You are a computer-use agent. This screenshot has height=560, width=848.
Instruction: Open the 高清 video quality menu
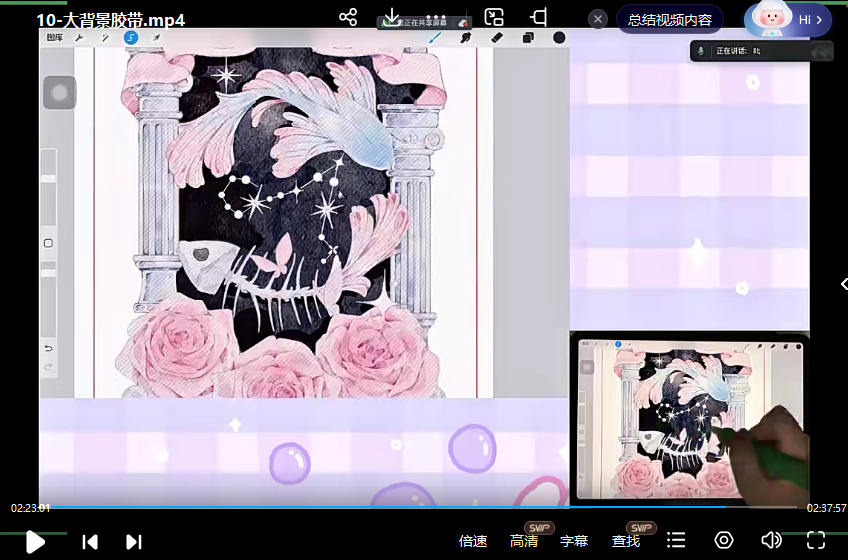tap(524, 541)
